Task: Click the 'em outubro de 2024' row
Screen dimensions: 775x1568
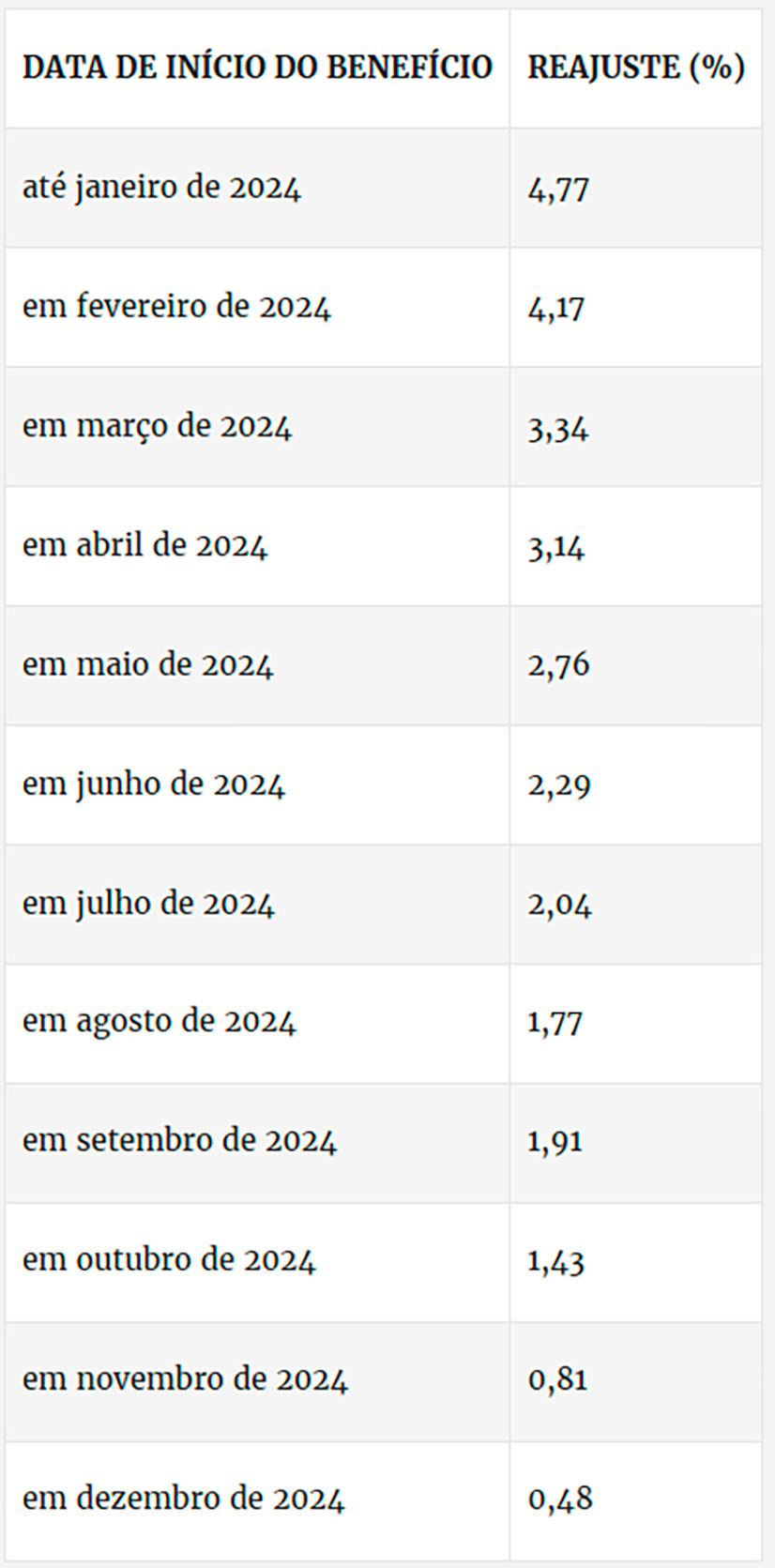Action: click(x=384, y=1261)
